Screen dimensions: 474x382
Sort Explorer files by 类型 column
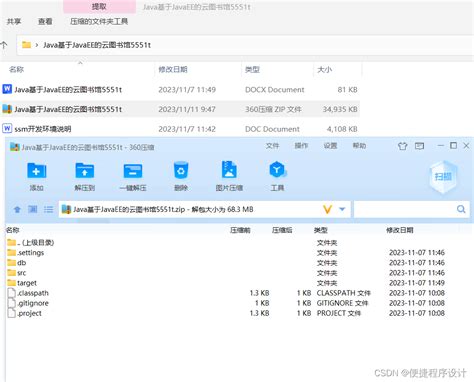pos(252,69)
